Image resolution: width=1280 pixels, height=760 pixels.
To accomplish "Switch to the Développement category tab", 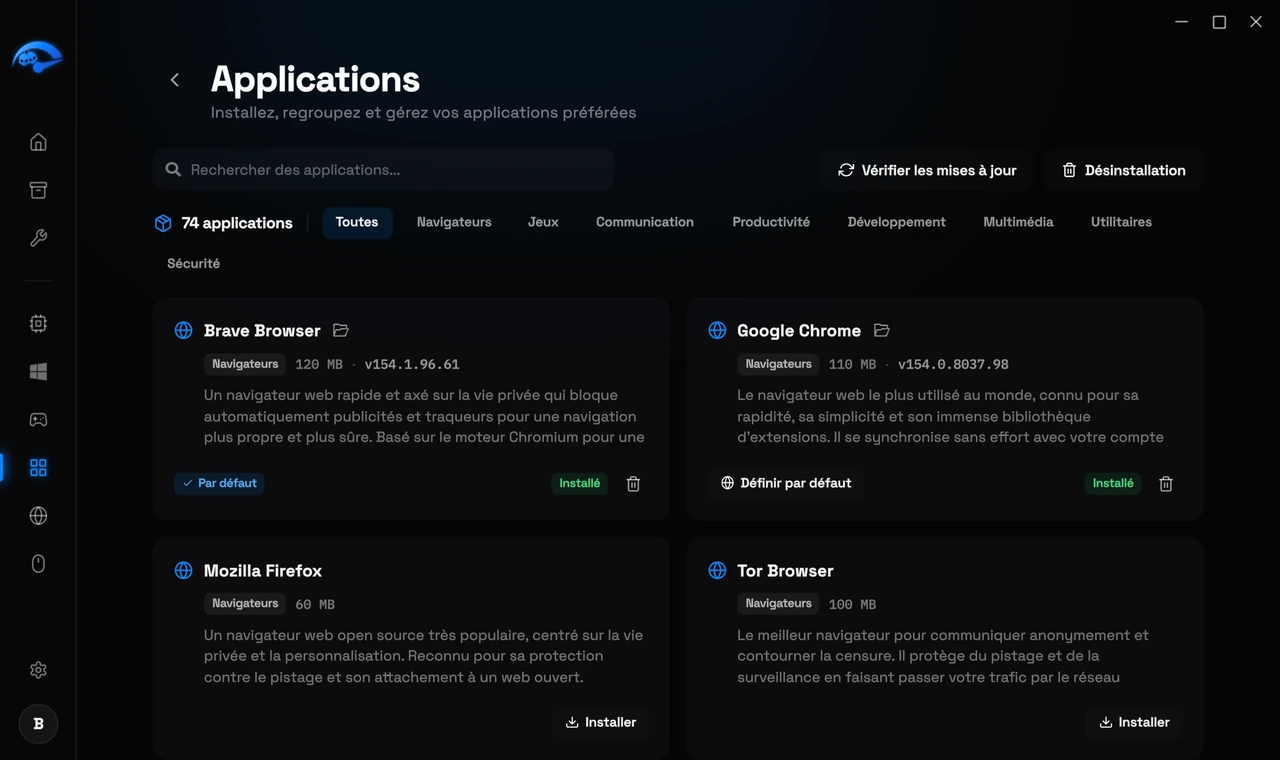I will point(896,222).
